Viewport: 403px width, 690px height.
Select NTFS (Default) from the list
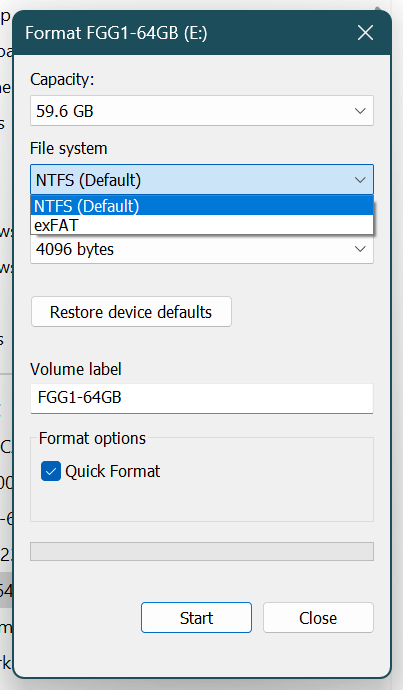pos(202,206)
